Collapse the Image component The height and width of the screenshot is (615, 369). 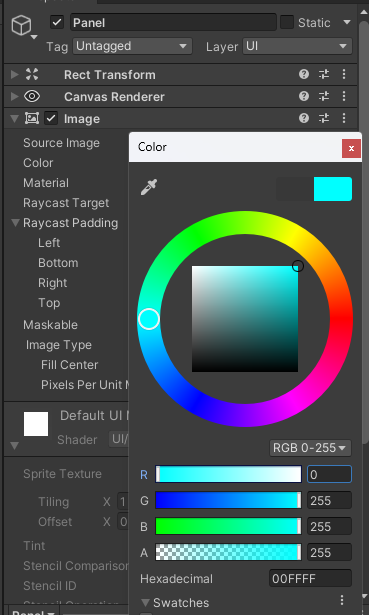coord(15,118)
